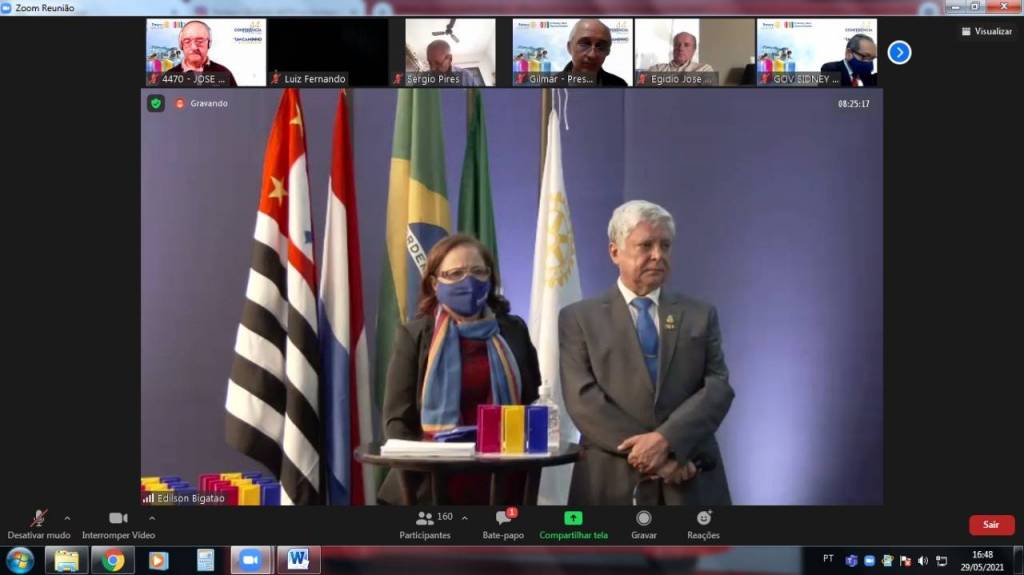
Task: Select Sergio Pires video thumbnail
Action: tap(449, 52)
